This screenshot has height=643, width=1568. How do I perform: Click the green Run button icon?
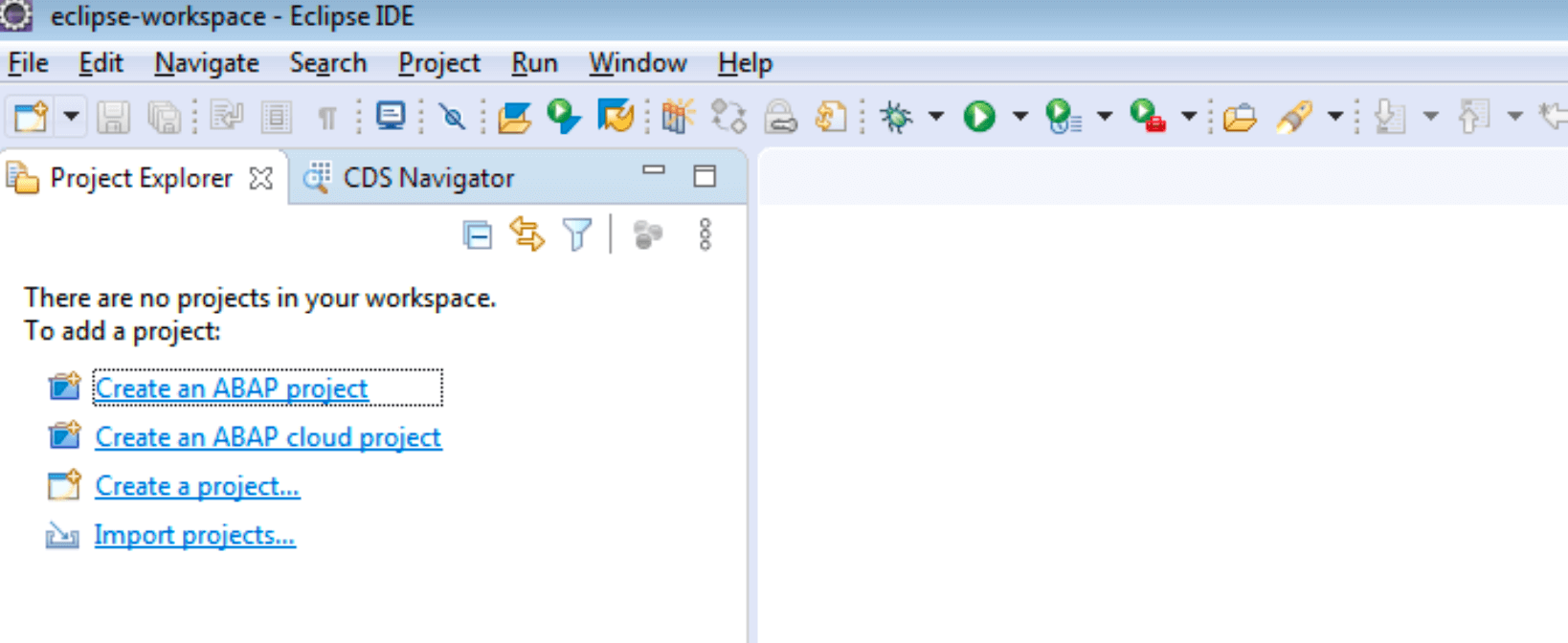(x=979, y=117)
